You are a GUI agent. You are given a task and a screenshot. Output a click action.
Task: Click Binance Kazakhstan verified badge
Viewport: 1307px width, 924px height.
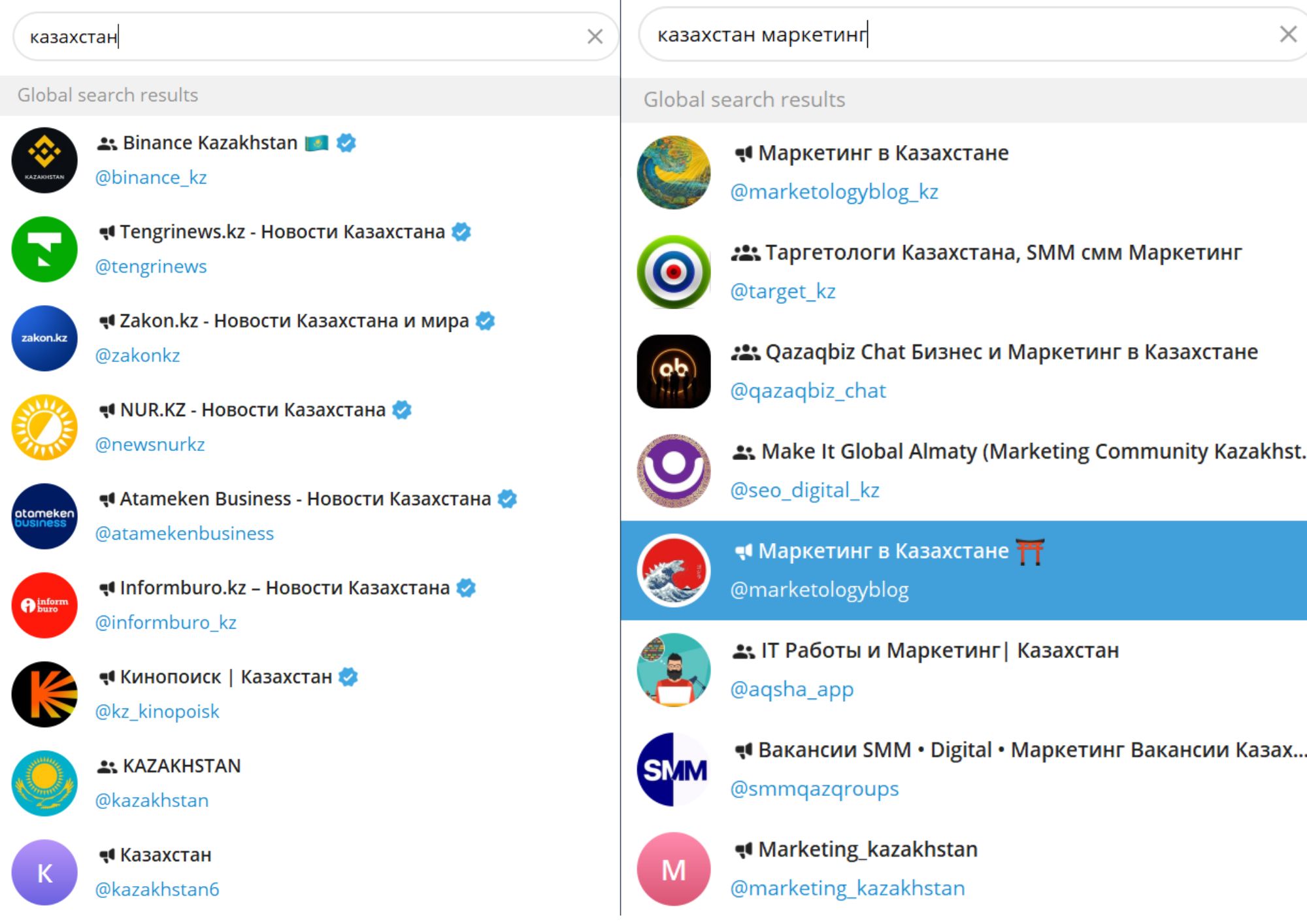pos(346,142)
